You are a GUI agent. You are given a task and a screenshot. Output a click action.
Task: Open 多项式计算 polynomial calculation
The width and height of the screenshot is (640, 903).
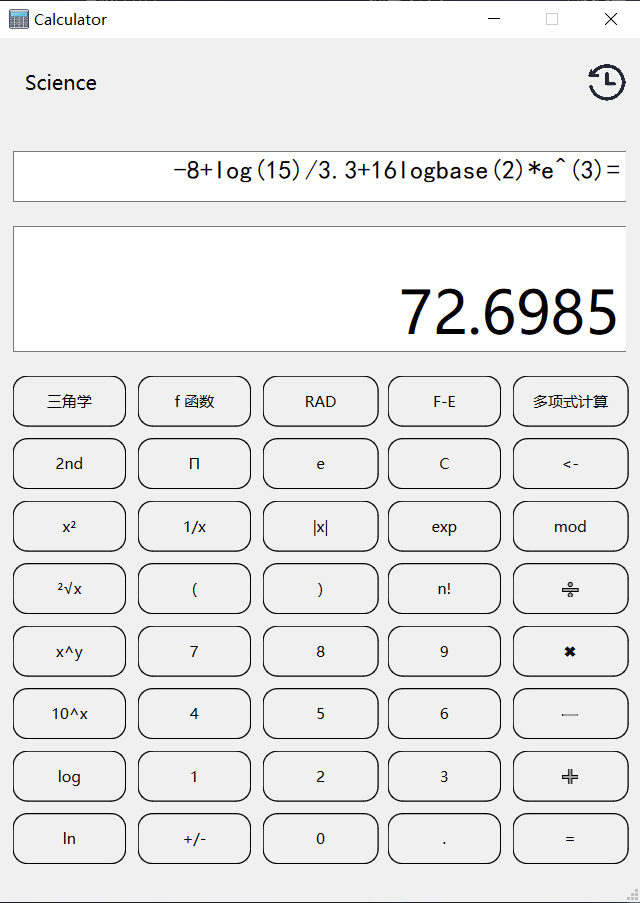click(570, 401)
